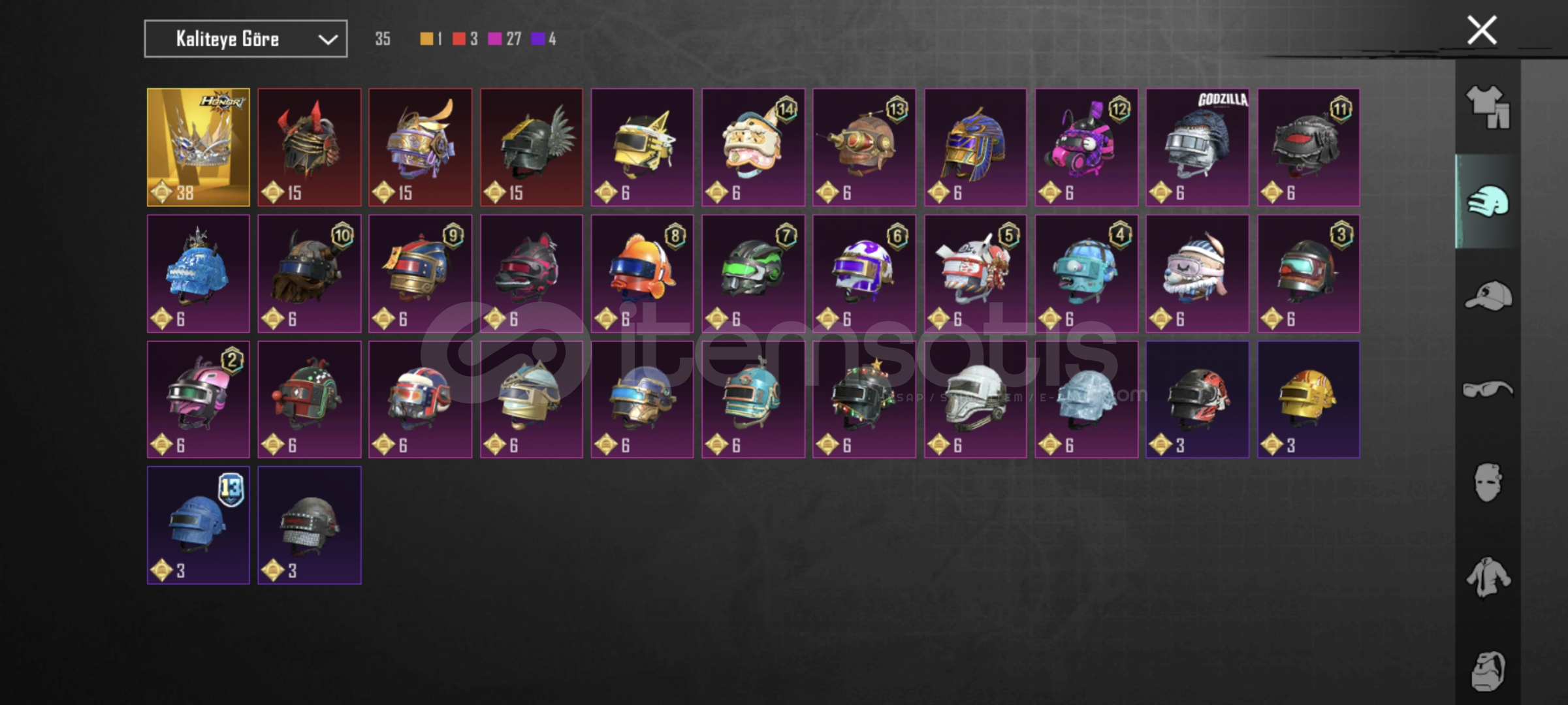Screen dimensions: 1568x705
Task: Open the cap headwear category icon
Action: click(x=1488, y=296)
